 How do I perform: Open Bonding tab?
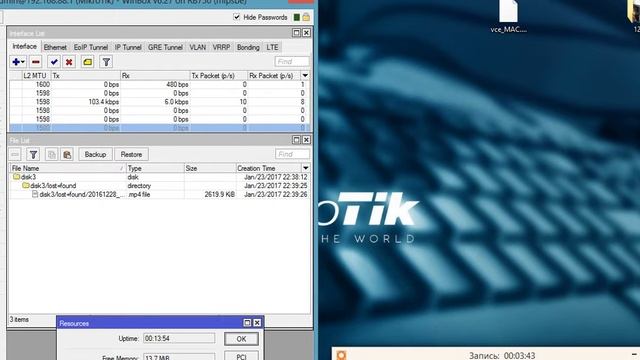tap(248, 47)
